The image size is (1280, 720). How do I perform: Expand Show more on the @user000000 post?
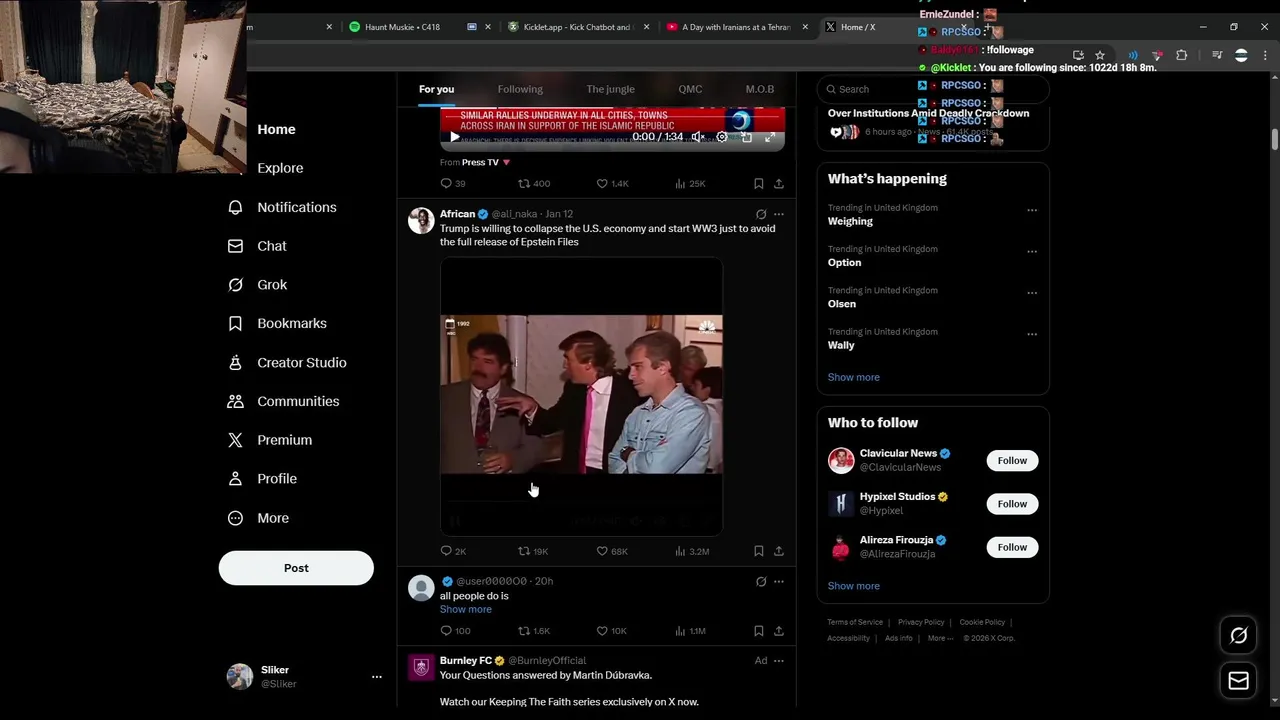tap(465, 609)
